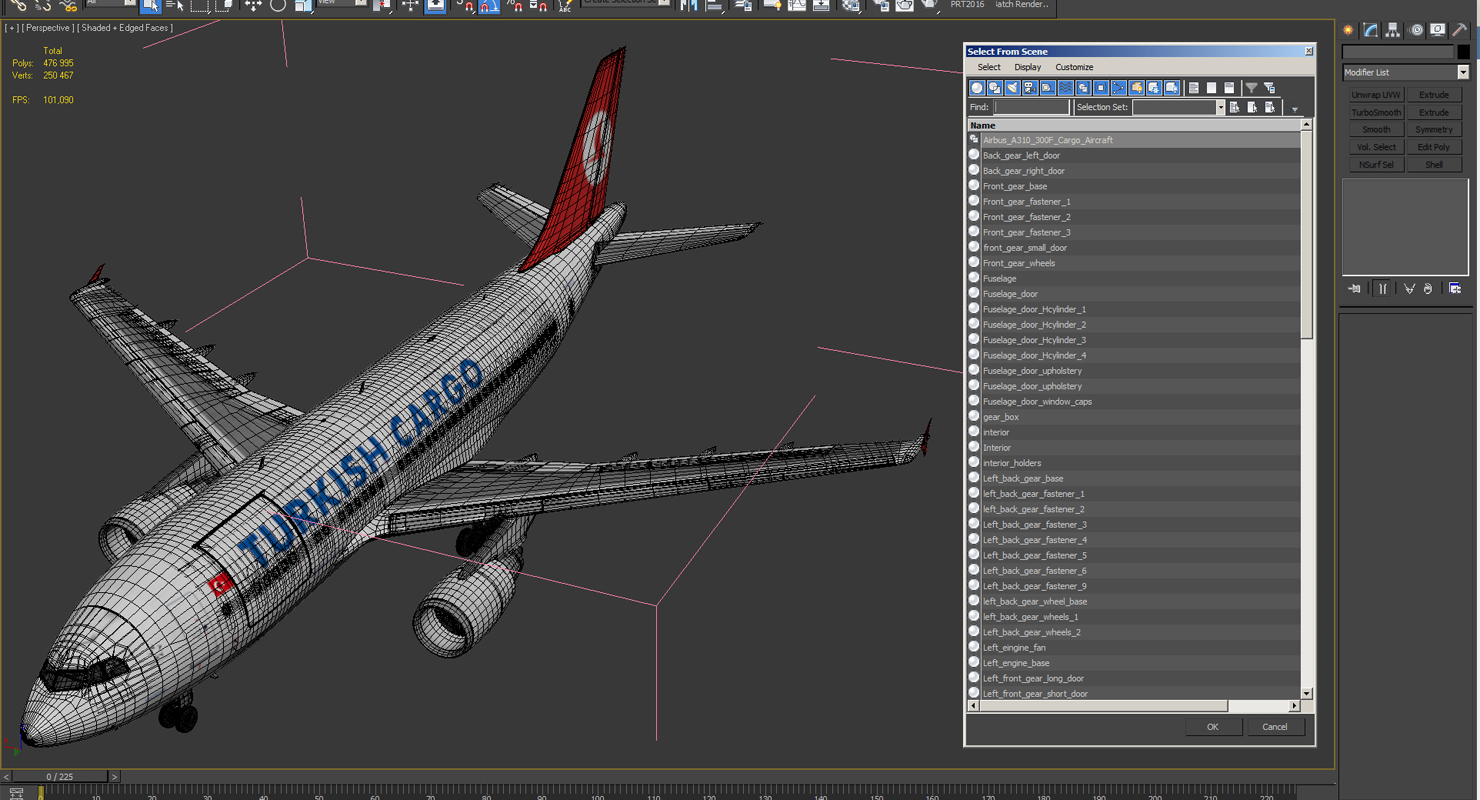The image size is (1480, 800).
Task: Click the Pin Stack icon
Action: pos(1355,289)
